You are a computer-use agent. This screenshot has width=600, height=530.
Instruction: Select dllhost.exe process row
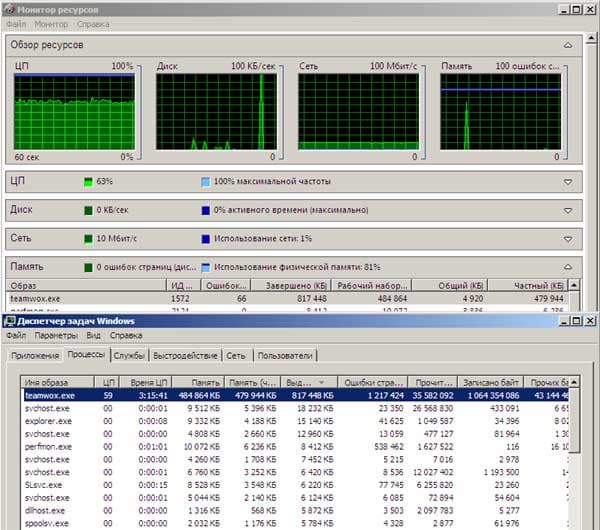(295, 511)
